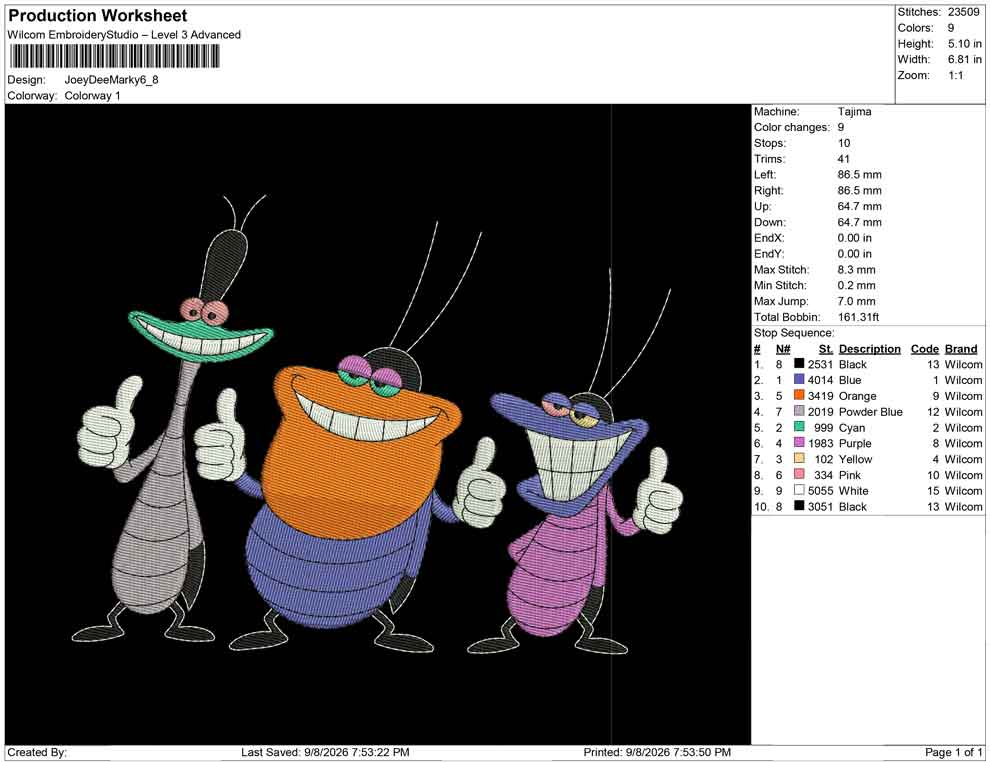Viewport: 990px width, 762px height.
Task: Click the 'Powder Blue' description text
Action: 871,412
